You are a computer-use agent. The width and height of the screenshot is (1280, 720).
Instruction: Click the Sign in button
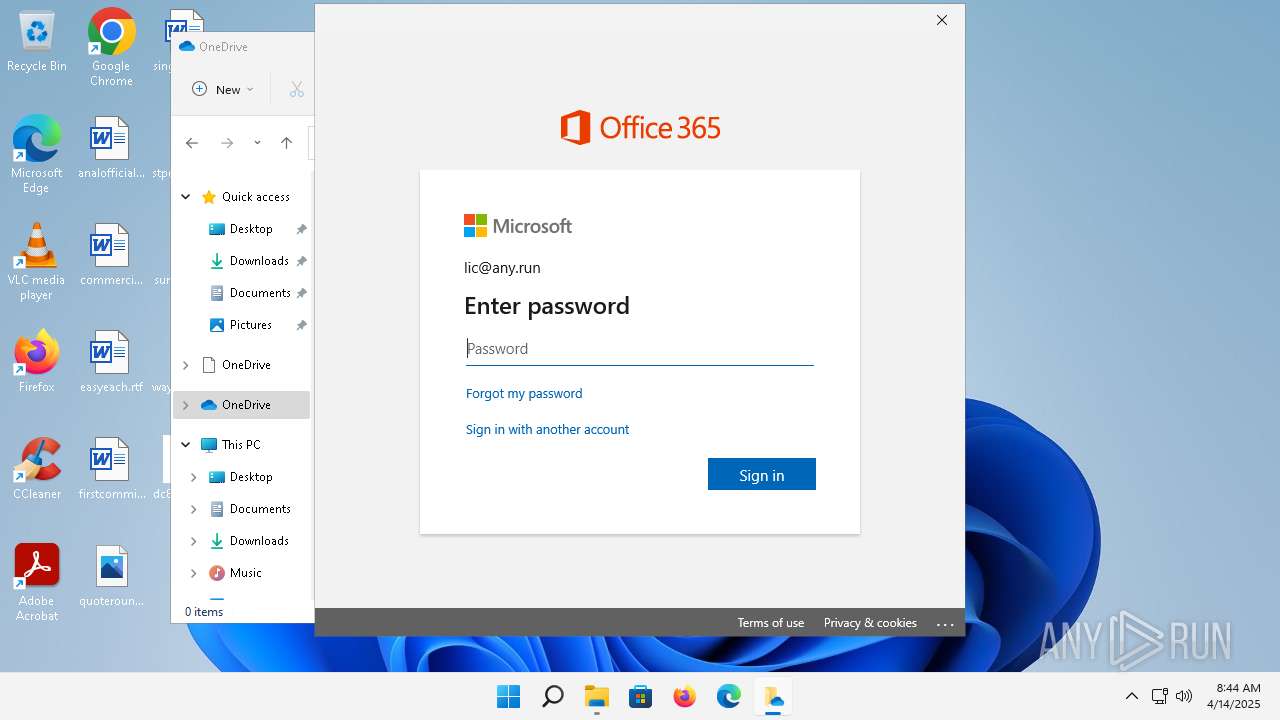click(x=762, y=474)
